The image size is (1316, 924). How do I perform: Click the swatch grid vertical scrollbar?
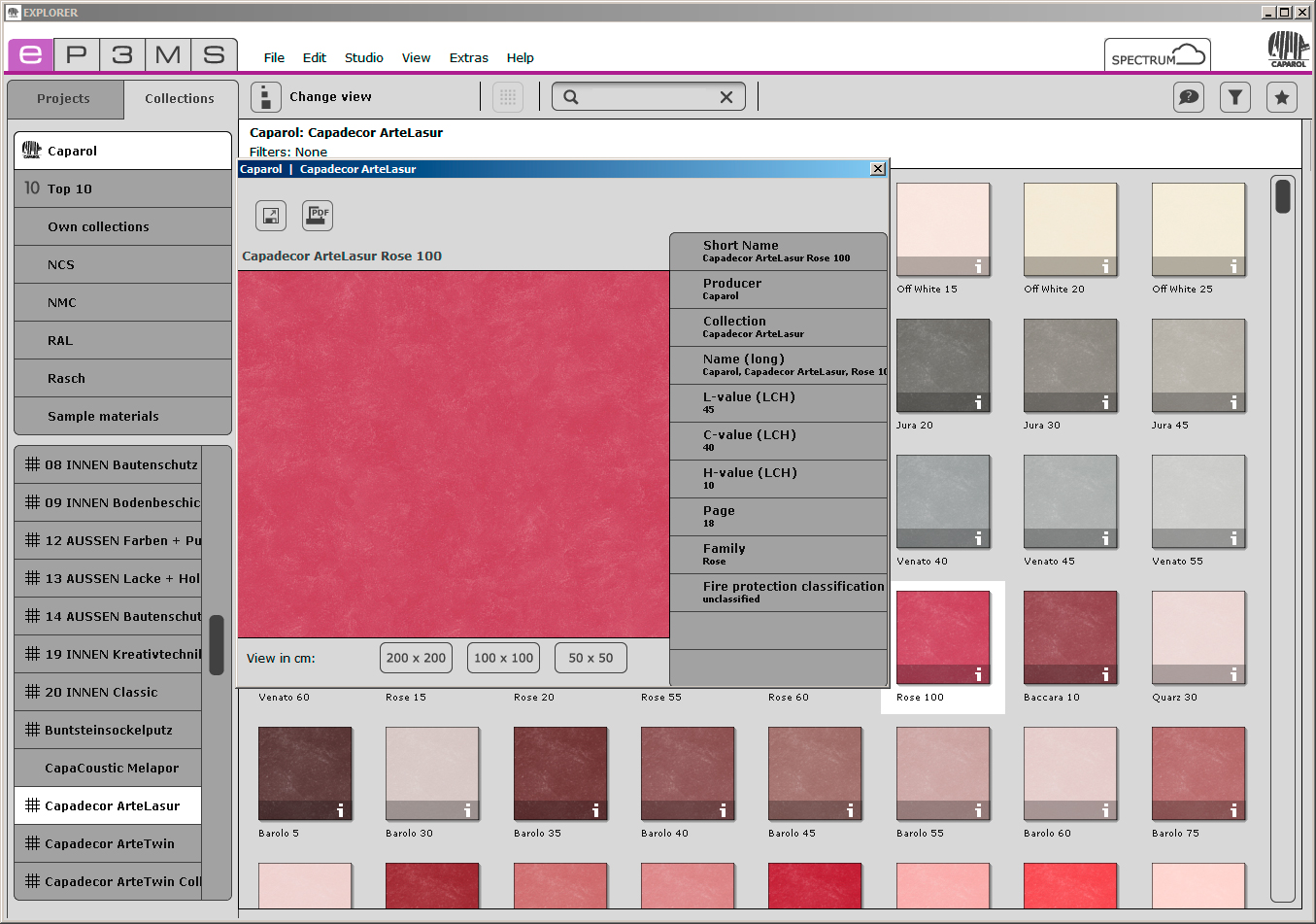pos(1283,539)
